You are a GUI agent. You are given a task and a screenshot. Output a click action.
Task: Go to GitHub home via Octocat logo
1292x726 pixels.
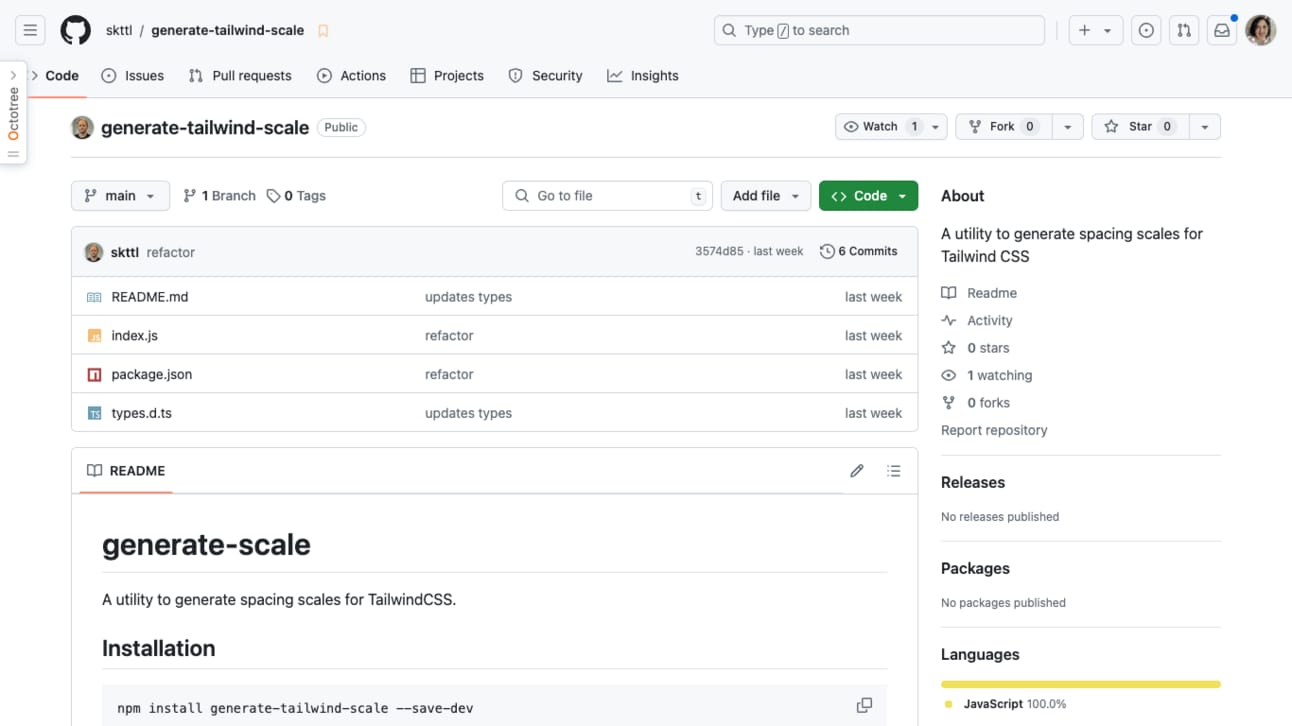pos(75,30)
